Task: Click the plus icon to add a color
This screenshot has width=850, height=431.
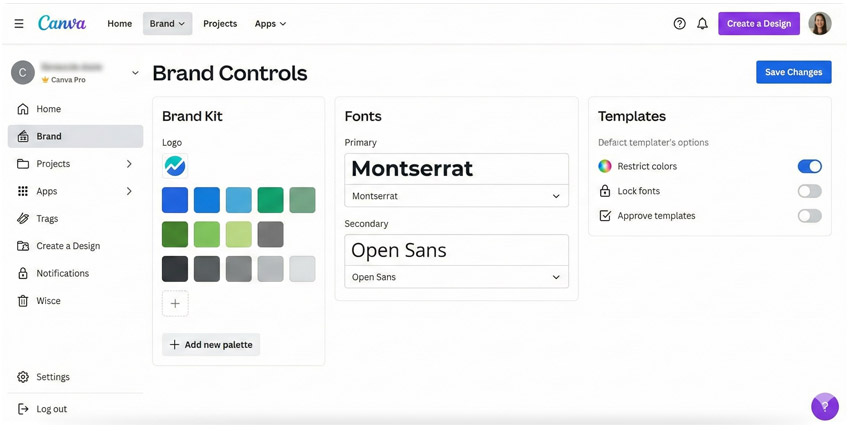Action: tap(175, 303)
